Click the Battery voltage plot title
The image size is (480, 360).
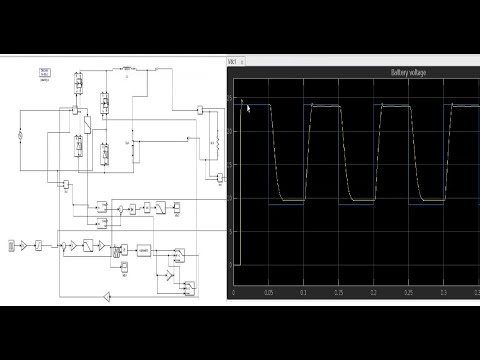click(408, 72)
